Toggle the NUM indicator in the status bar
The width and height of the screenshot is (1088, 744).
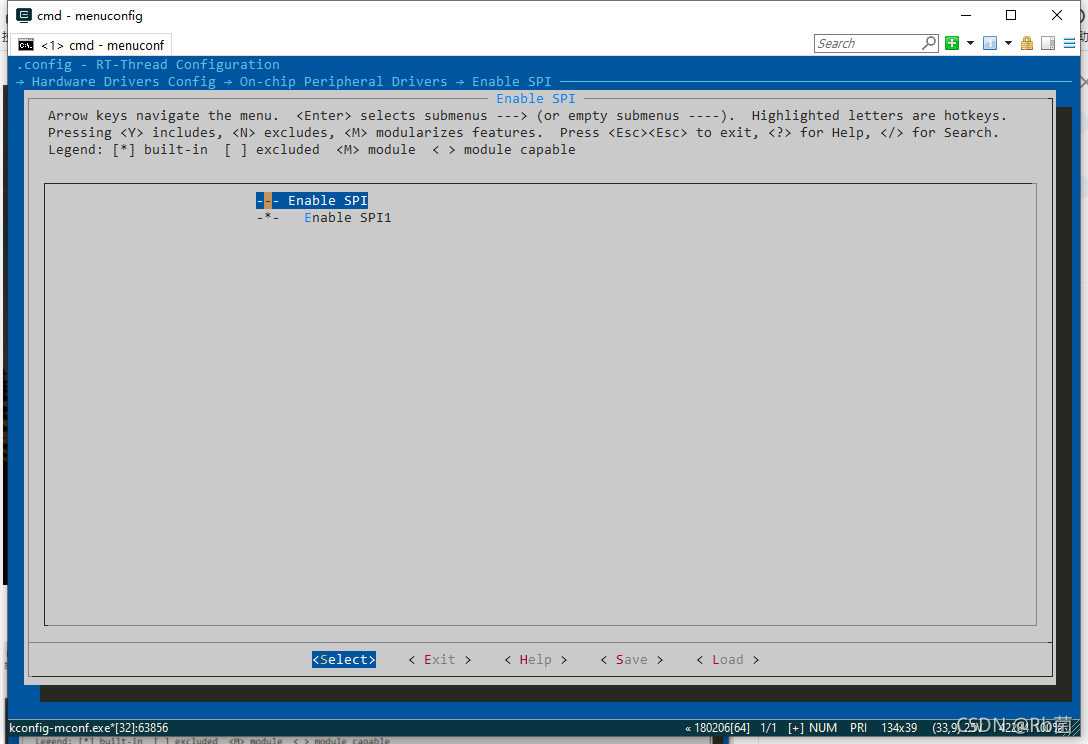pyautogui.click(x=822, y=727)
